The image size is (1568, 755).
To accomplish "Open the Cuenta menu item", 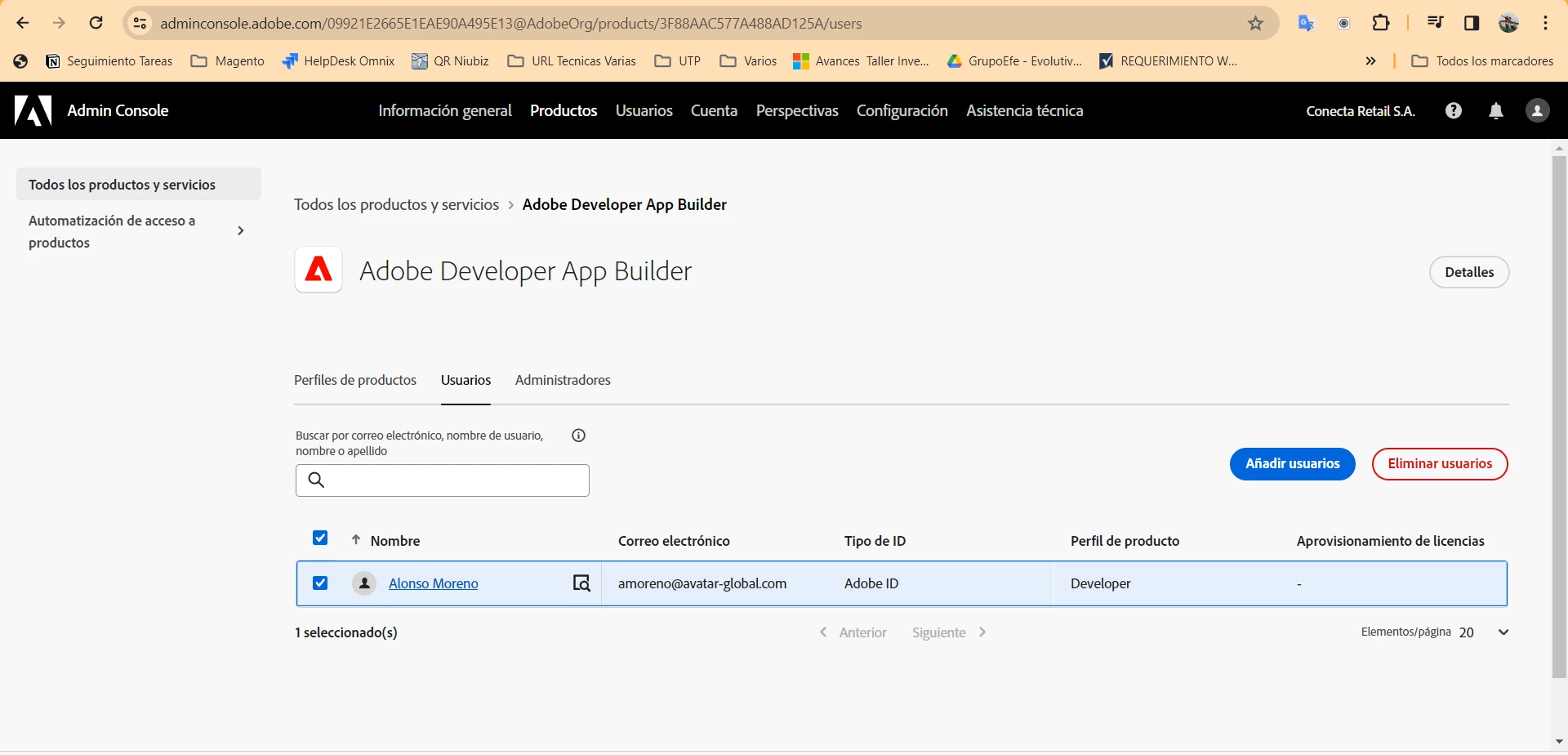I will pos(714,110).
